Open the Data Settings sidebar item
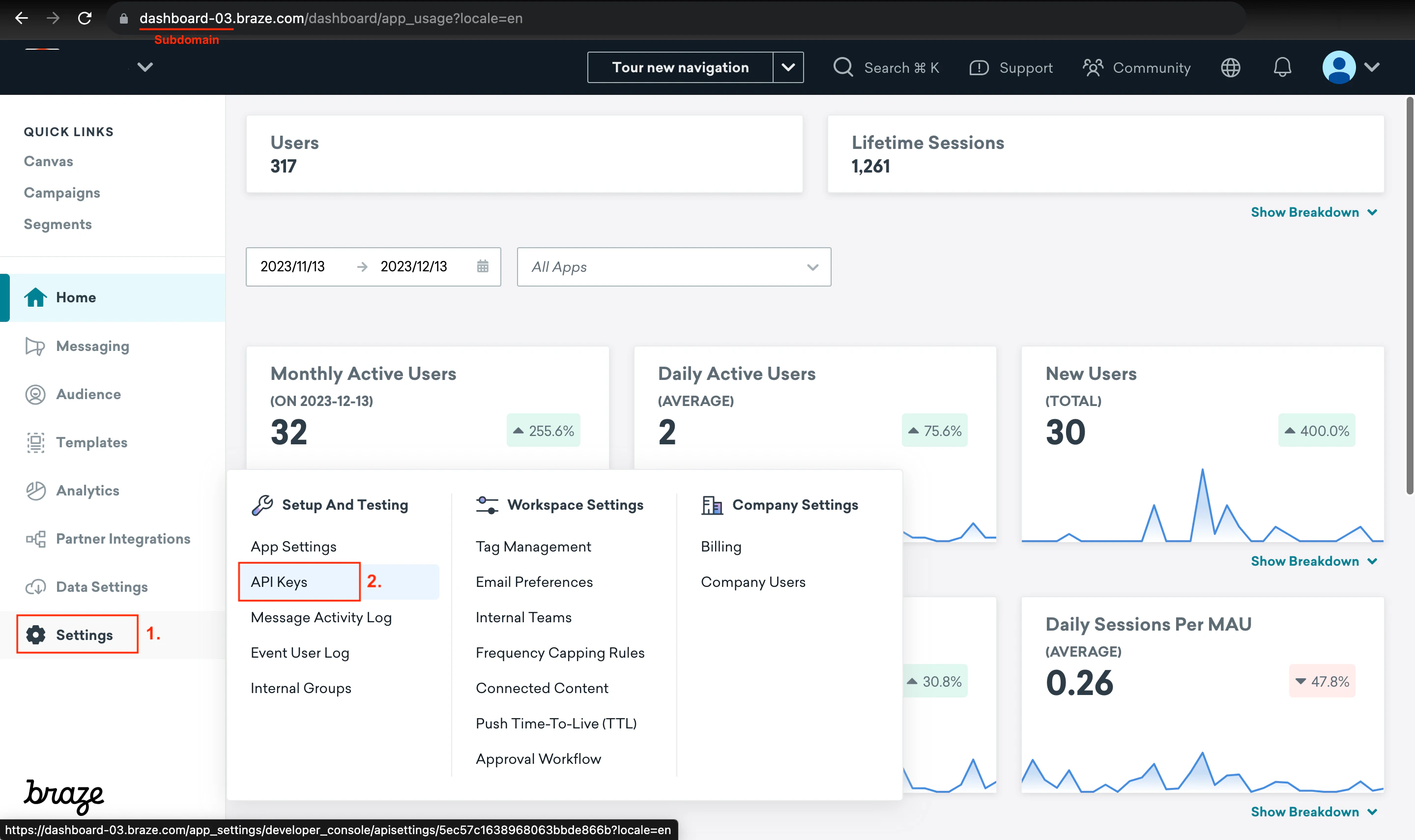 [101, 586]
